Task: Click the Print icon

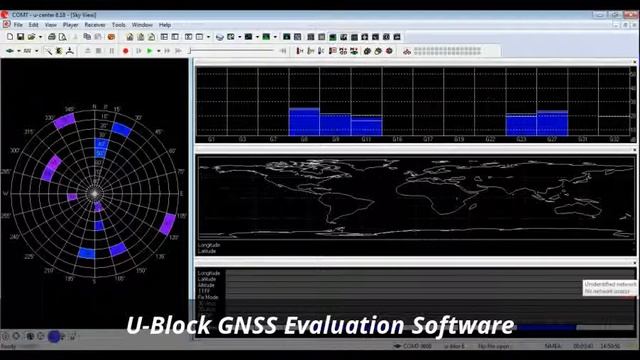Action: click(52, 37)
